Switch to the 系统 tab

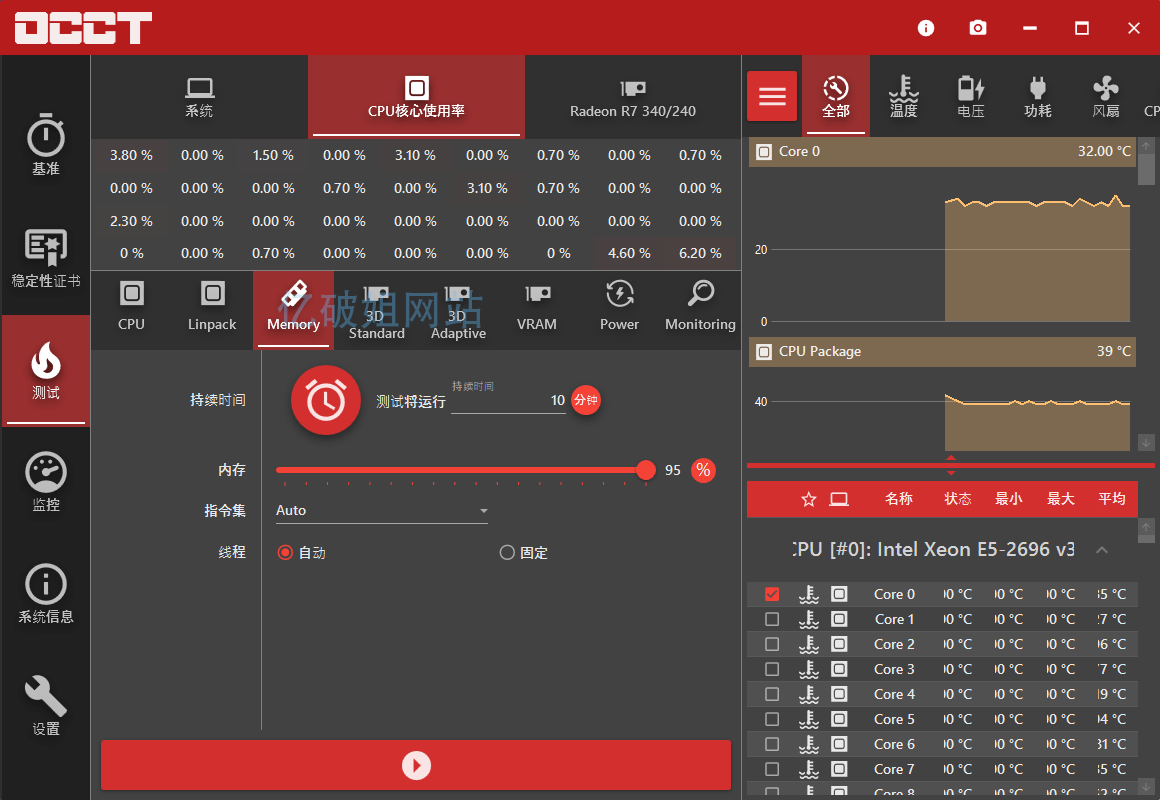click(x=199, y=97)
